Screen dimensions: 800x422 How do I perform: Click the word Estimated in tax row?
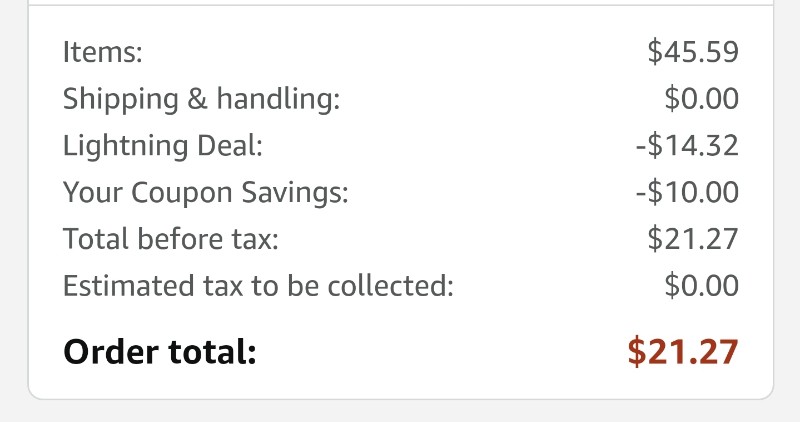pos(129,286)
